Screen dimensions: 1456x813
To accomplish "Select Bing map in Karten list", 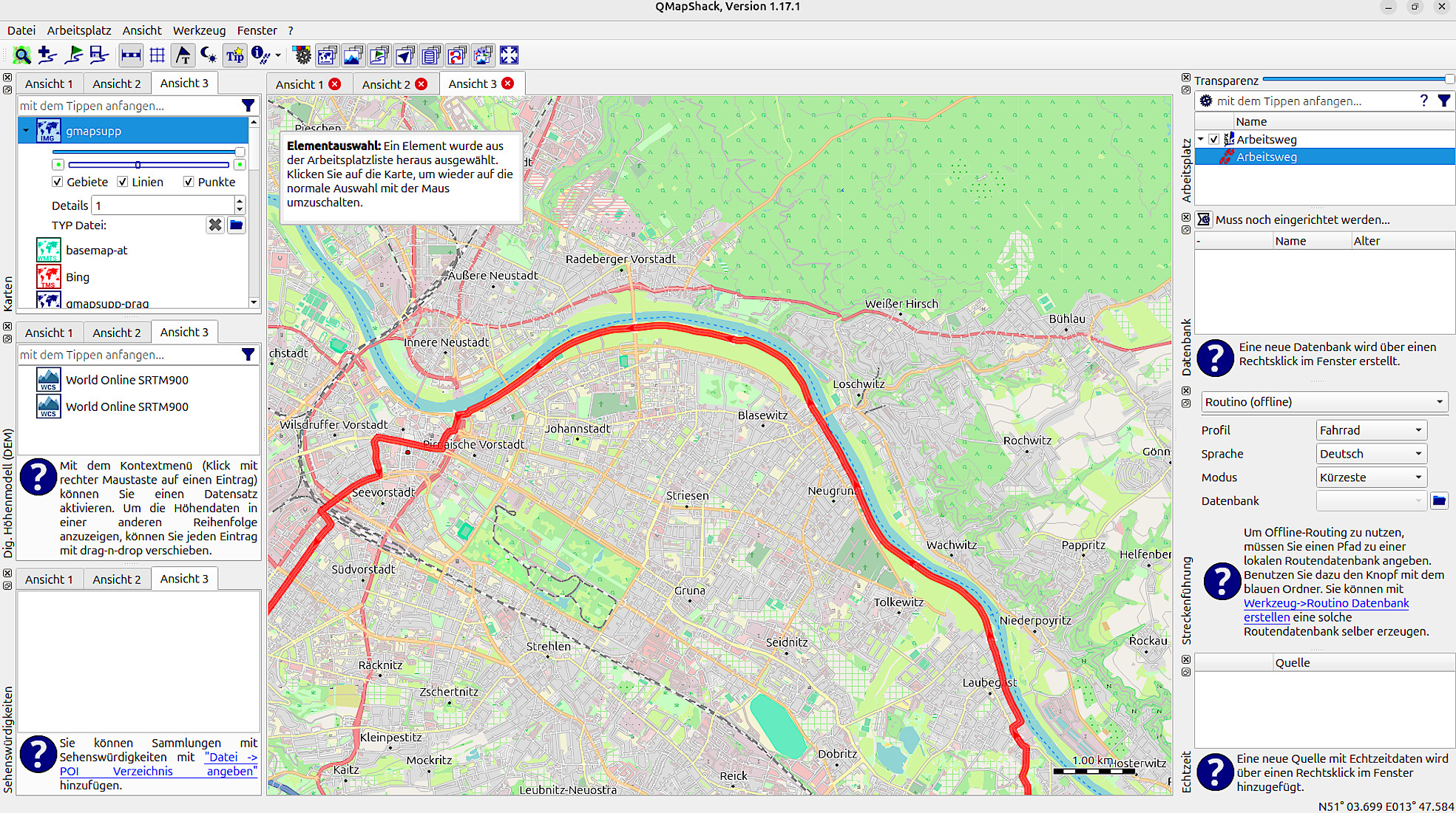I will click(78, 277).
